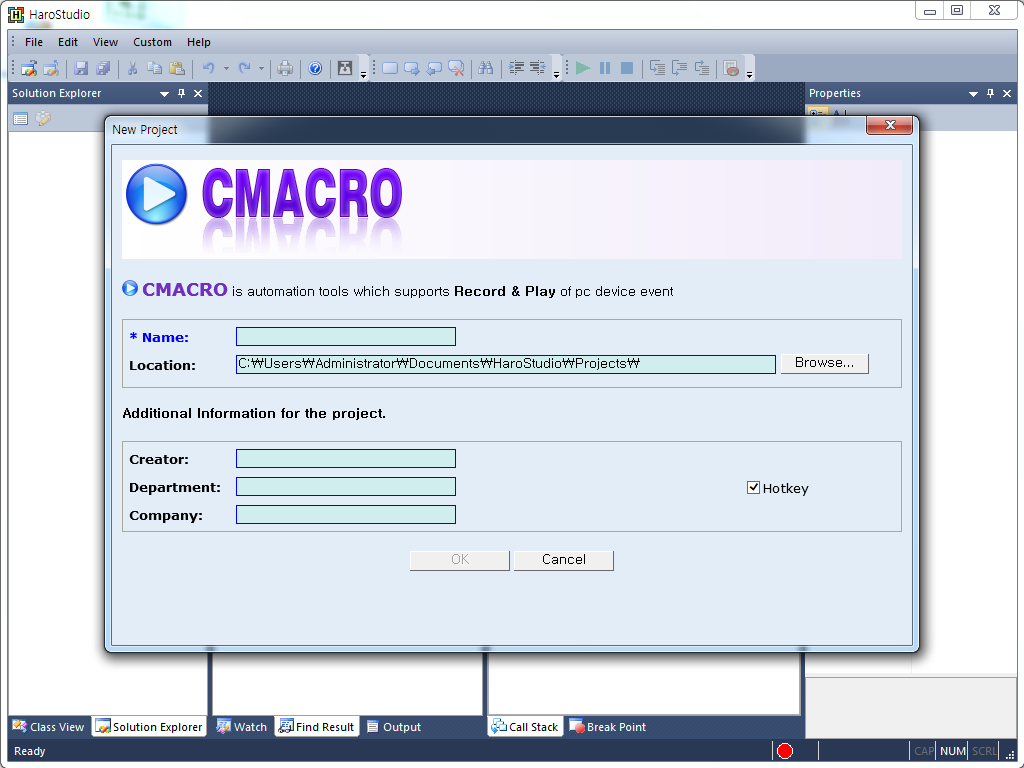Viewport: 1024px width, 768px height.
Task: Click the Step Over debug icon
Action: point(679,68)
